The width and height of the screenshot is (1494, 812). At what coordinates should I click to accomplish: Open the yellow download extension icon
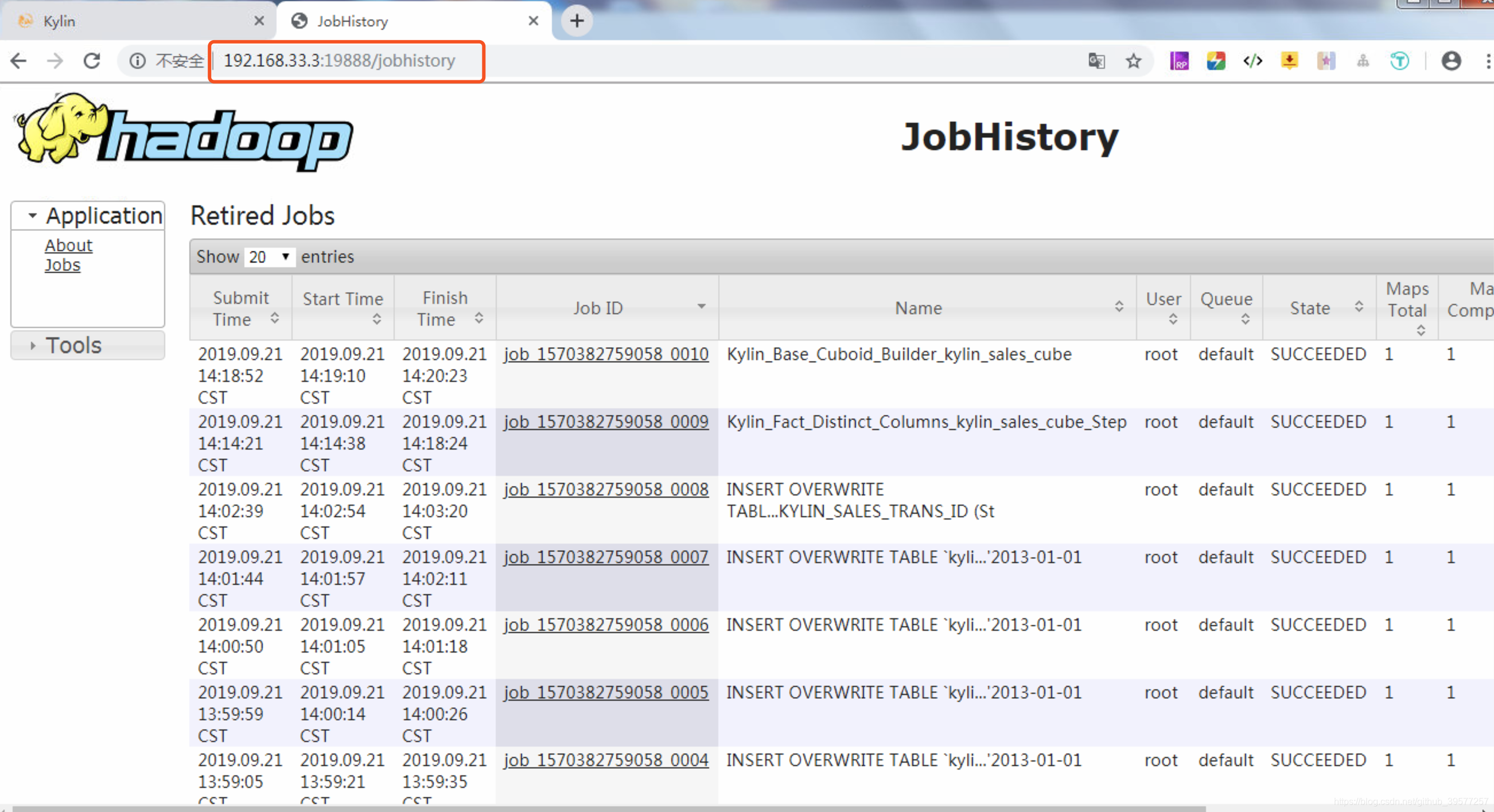click(1289, 61)
